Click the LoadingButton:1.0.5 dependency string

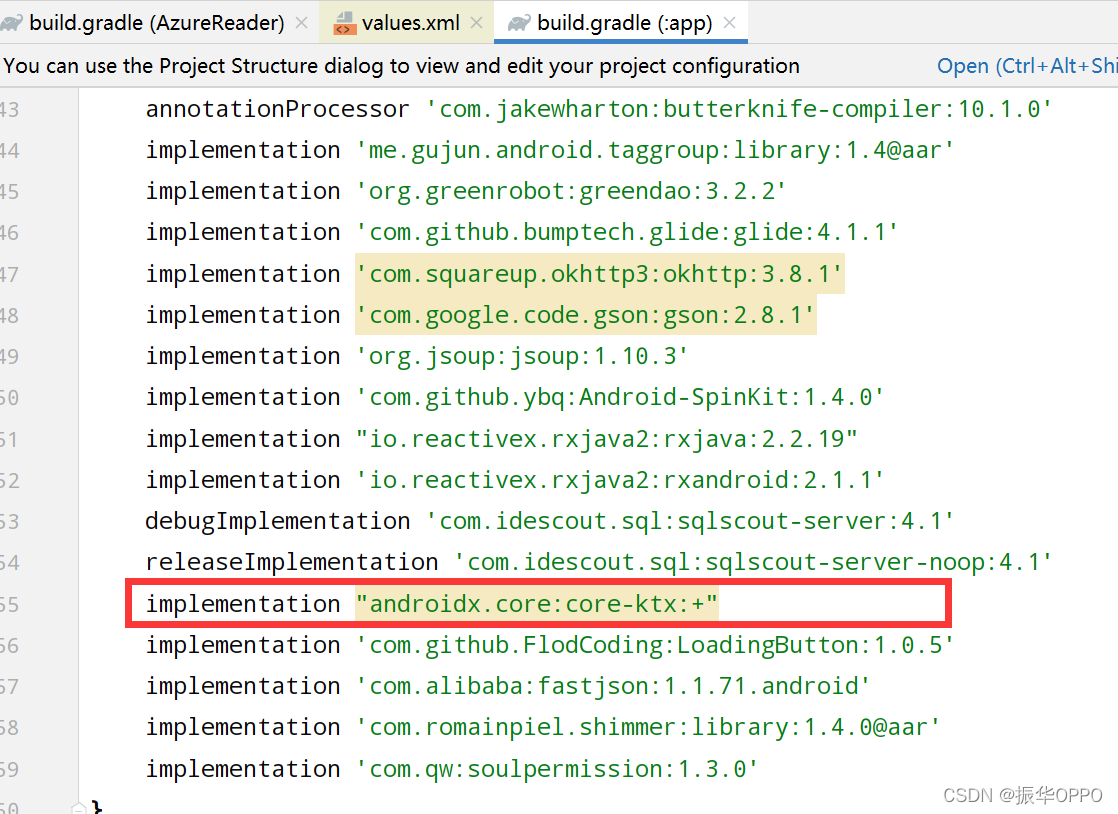coord(655,646)
